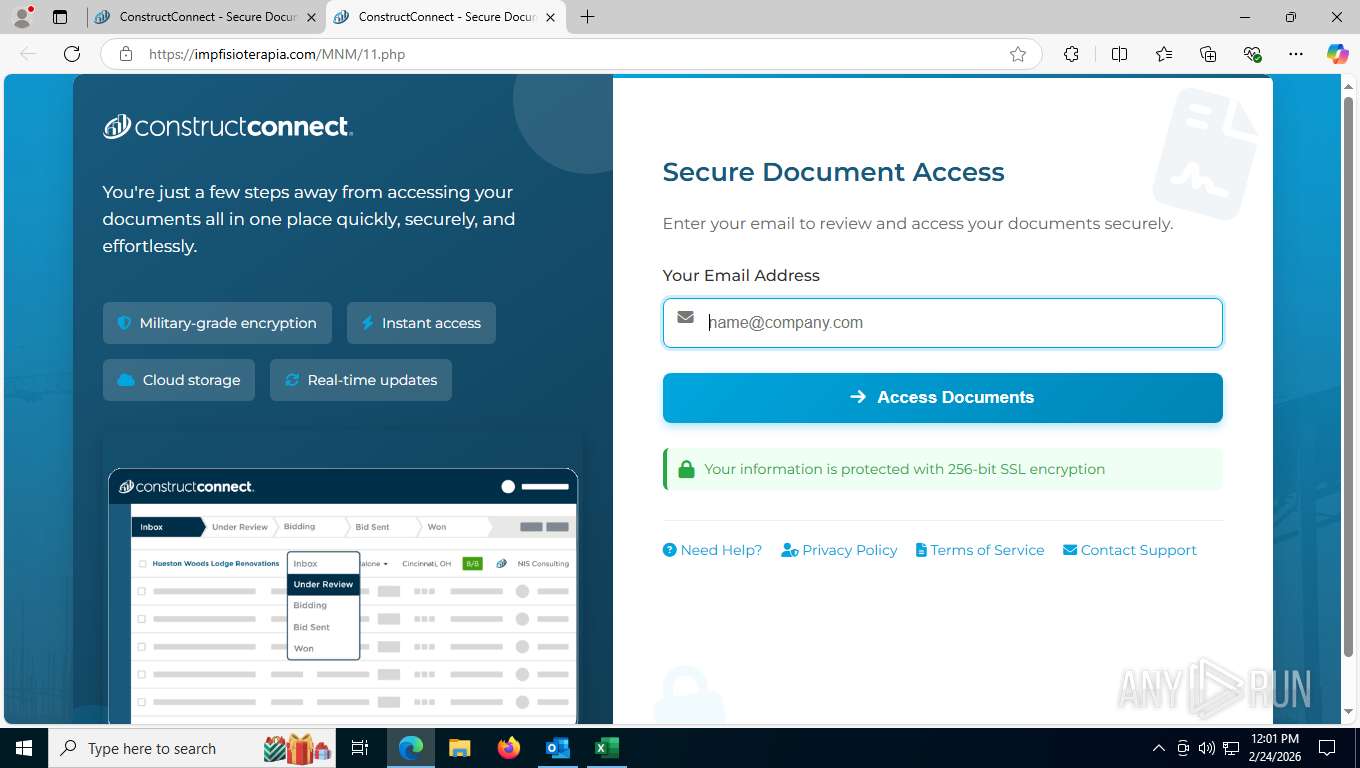1360x768 pixels.
Task: Open the Windows Start menu
Action: pos(23,748)
